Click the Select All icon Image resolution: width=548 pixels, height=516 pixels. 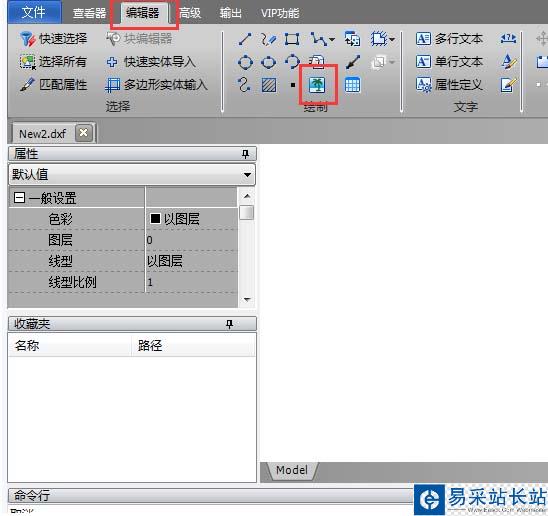(x=28, y=62)
